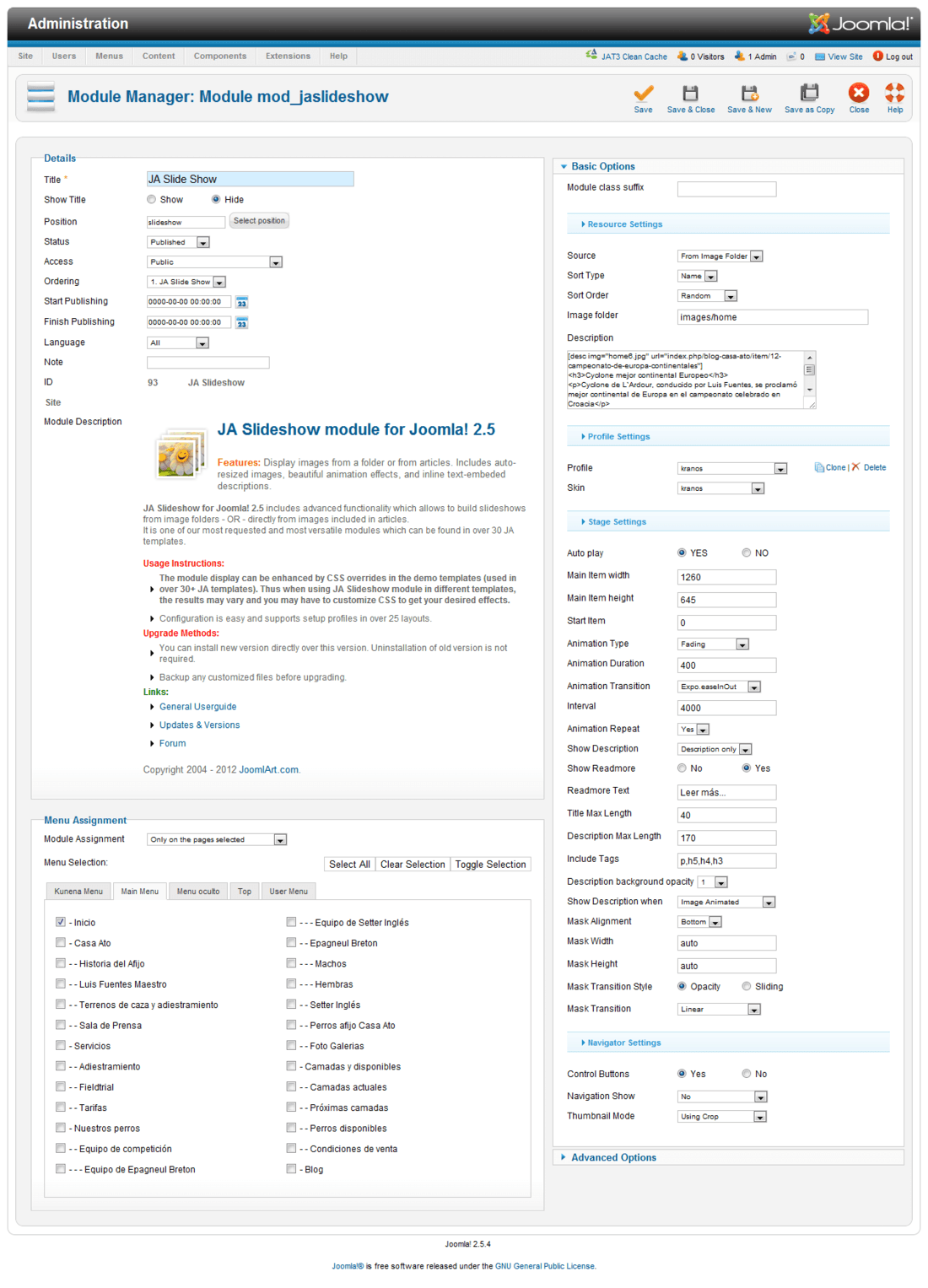Expand the Advanced Options section

point(613,1157)
